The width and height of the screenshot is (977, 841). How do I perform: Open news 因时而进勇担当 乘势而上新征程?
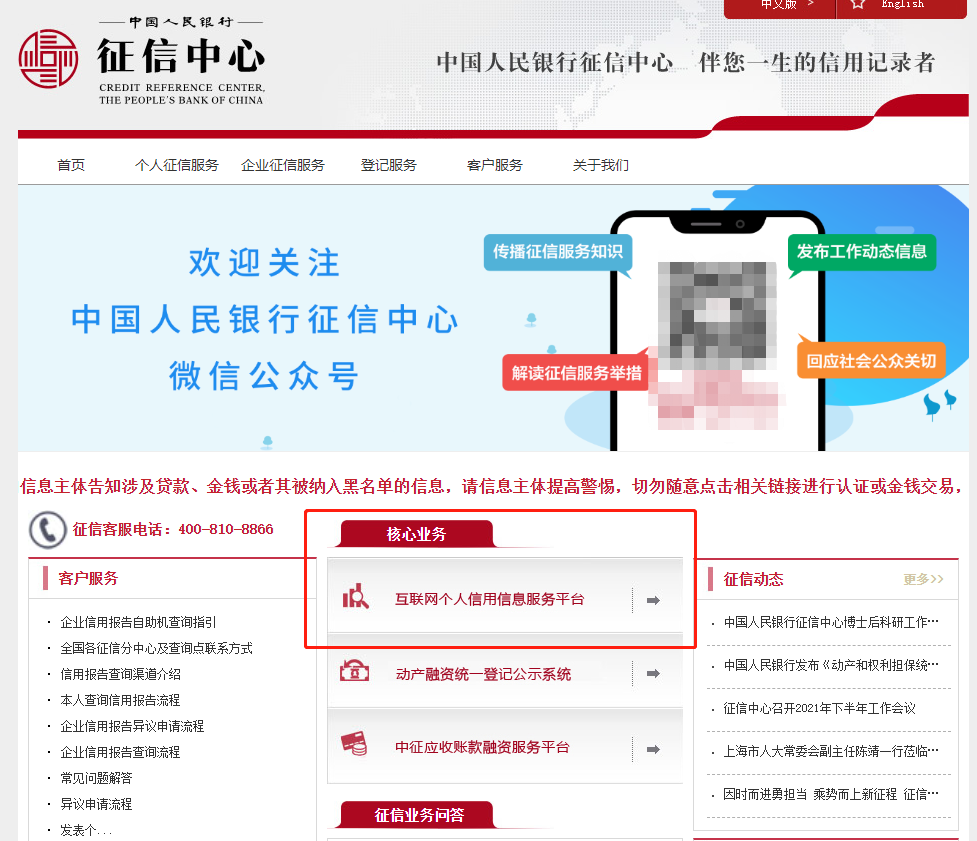pyautogui.click(x=831, y=794)
